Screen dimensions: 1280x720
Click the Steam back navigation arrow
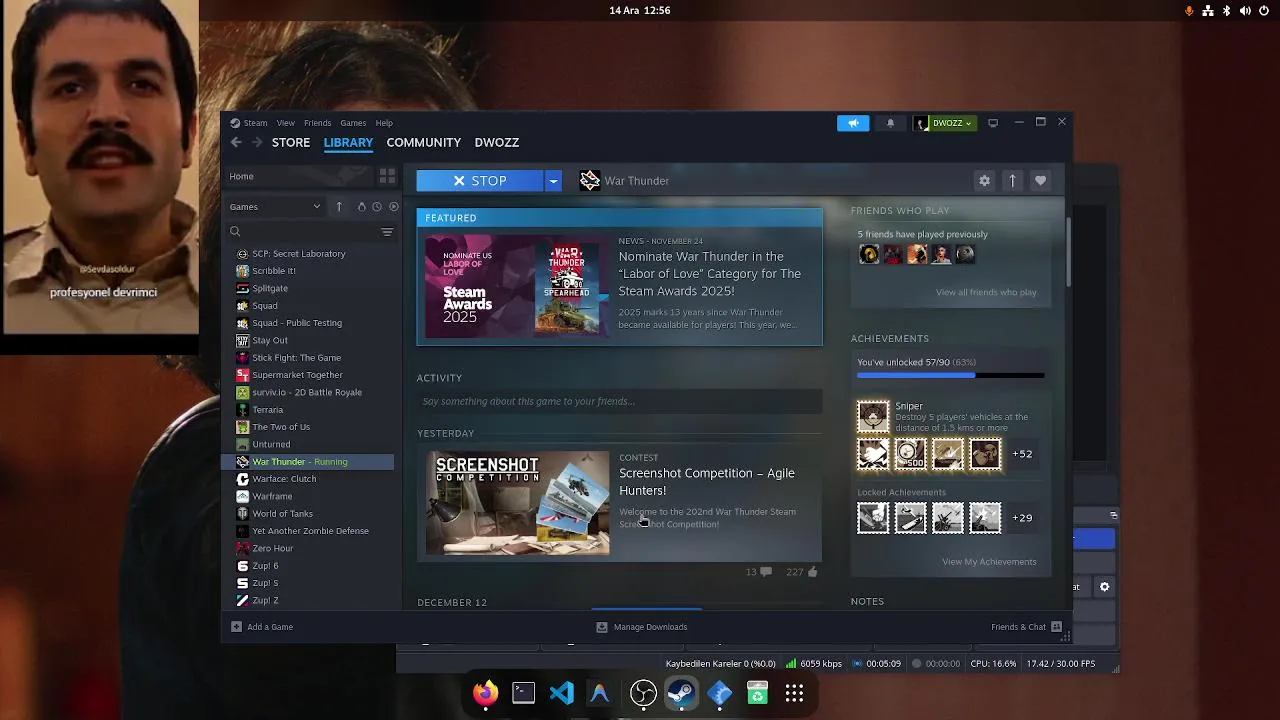click(x=236, y=142)
